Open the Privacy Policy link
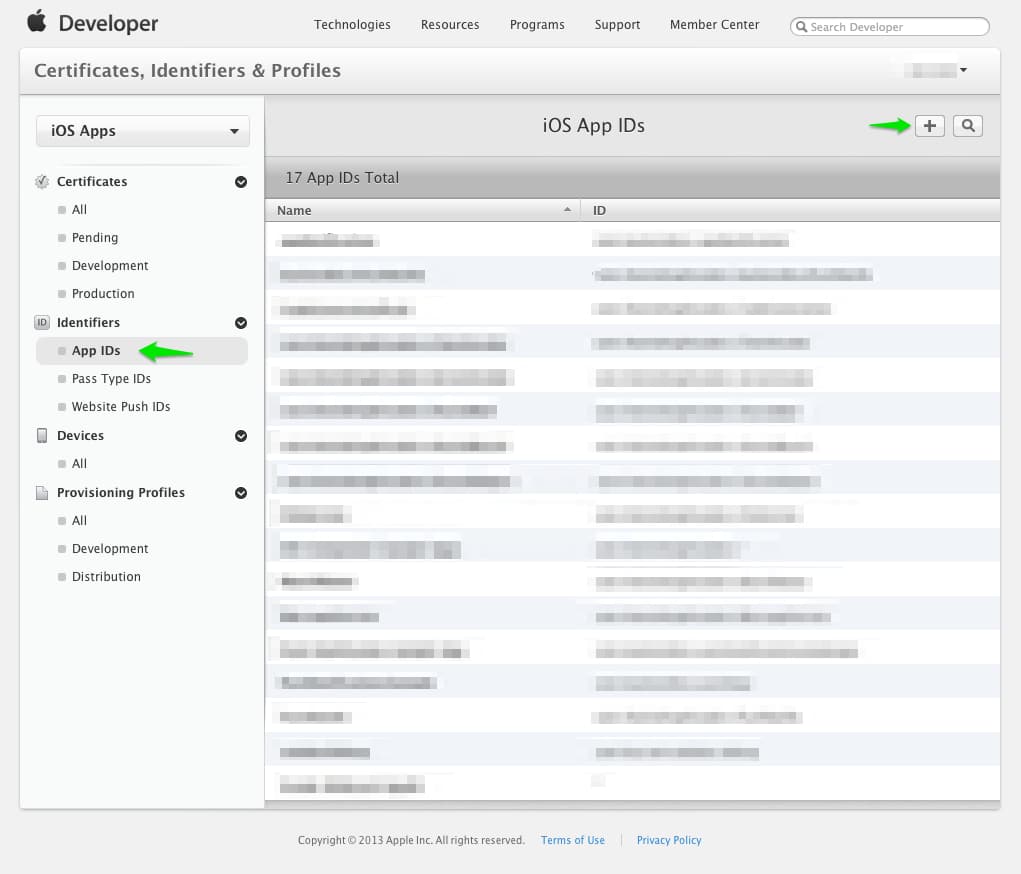 pyautogui.click(x=669, y=840)
